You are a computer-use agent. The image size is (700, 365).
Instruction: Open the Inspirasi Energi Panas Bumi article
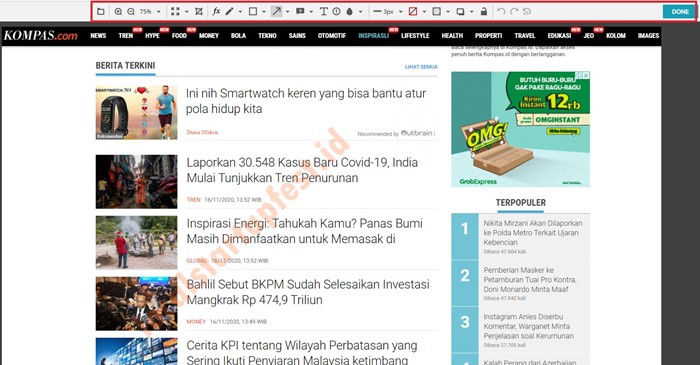click(304, 231)
